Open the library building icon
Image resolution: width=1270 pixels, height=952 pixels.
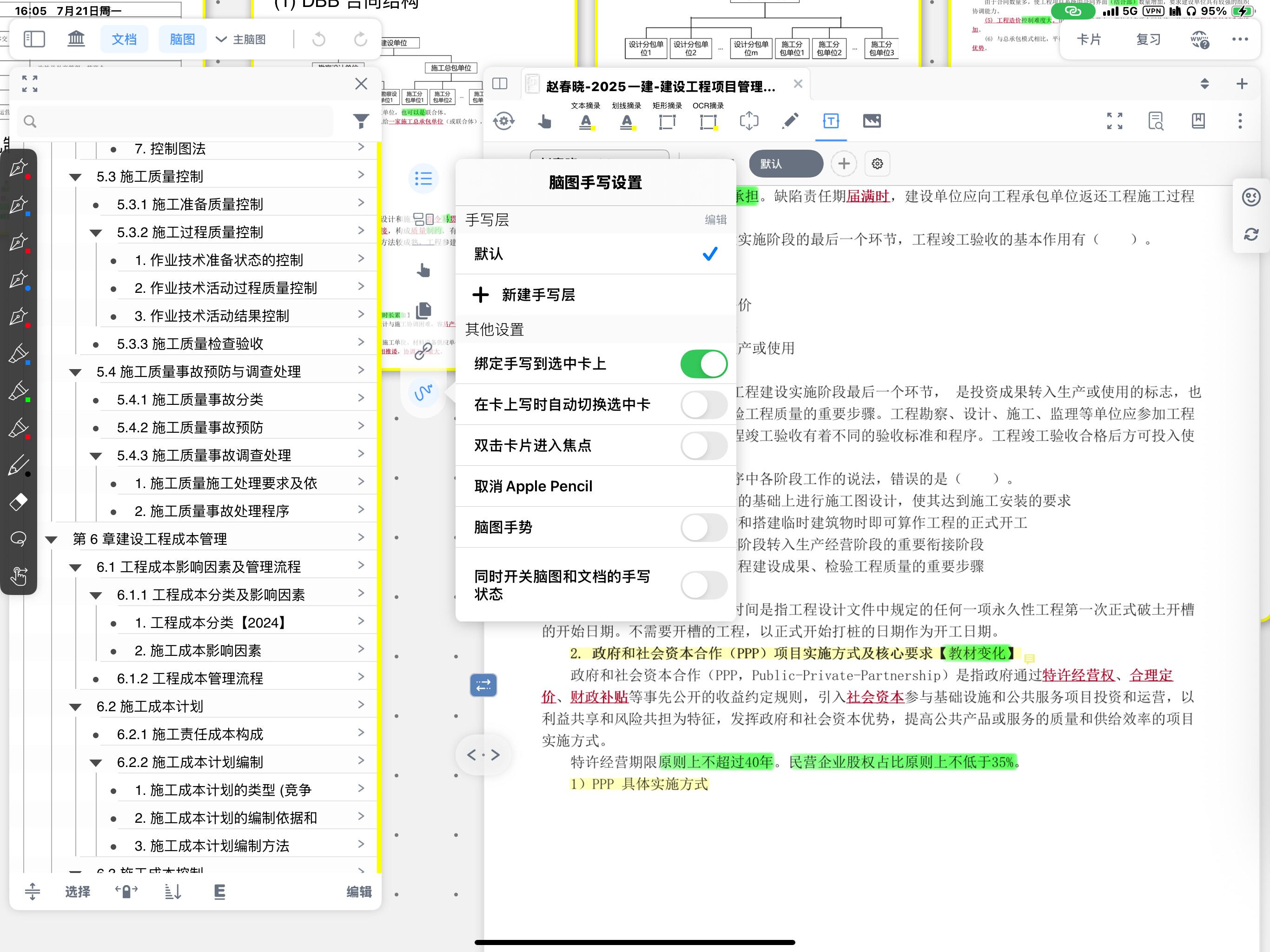76,39
